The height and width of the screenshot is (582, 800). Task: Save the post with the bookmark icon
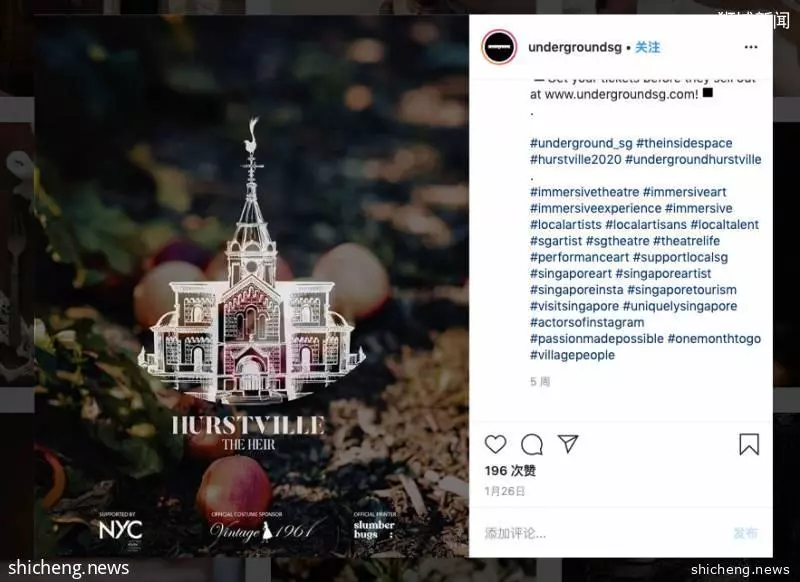749,444
